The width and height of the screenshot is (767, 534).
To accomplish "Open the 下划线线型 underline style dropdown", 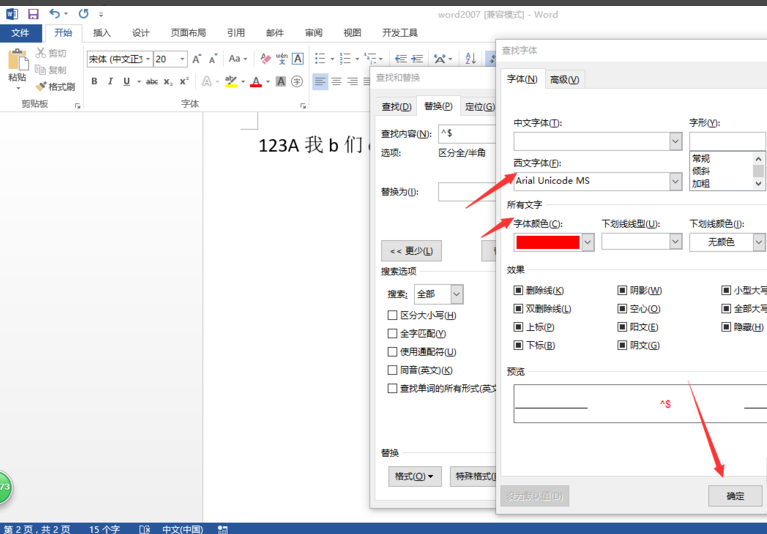I will point(676,242).
